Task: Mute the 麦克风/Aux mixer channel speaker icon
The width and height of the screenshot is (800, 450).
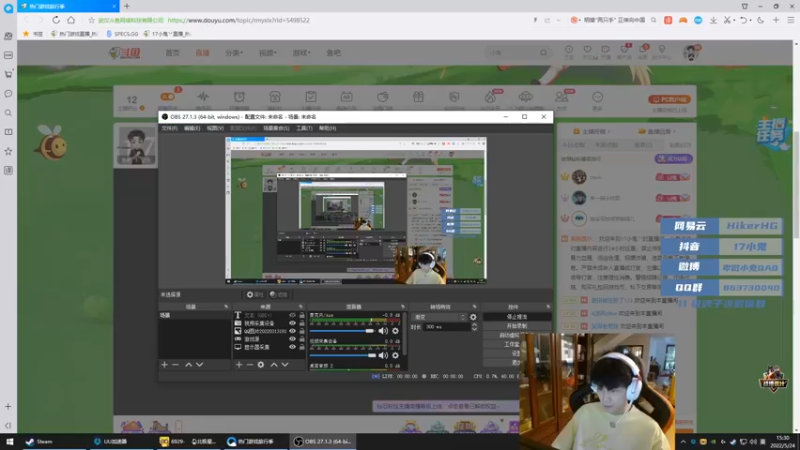Action: coord(383,331)
